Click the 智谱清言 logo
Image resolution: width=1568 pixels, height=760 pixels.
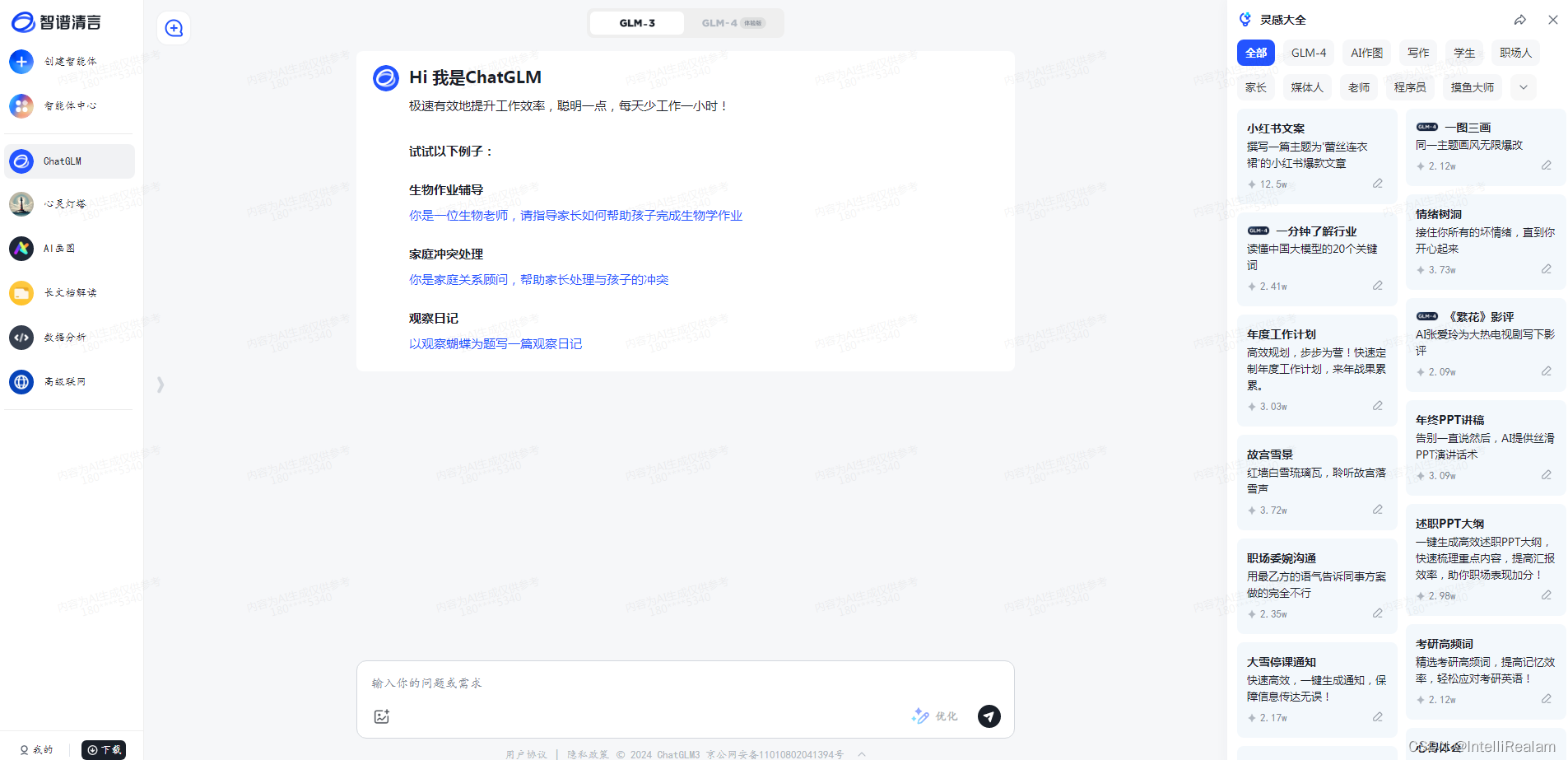[x=56, y=22]
